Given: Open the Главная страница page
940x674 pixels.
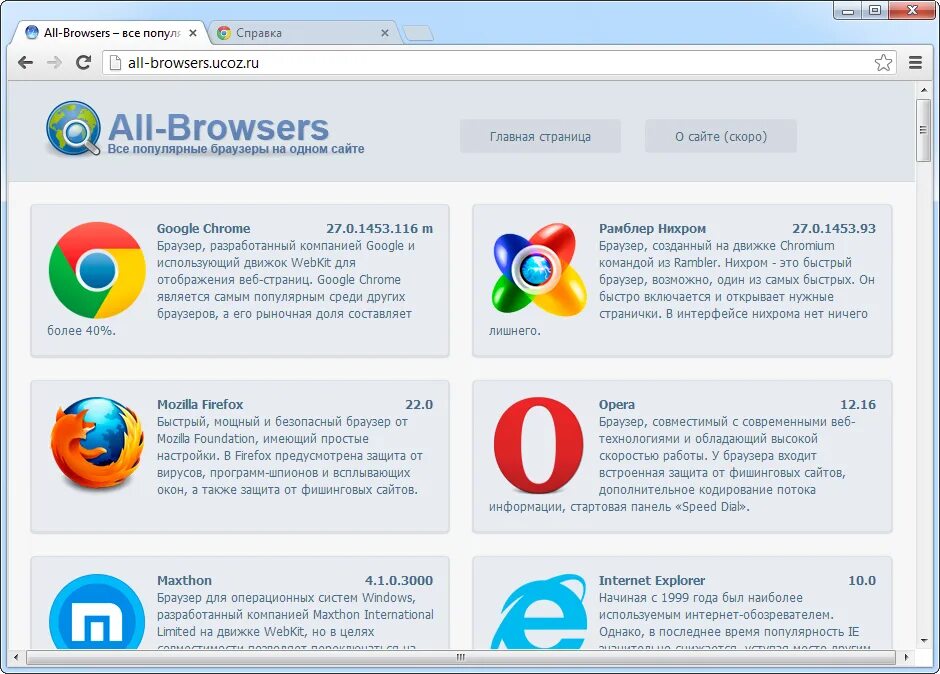Looking at the screenshot, I should point(540,136).
